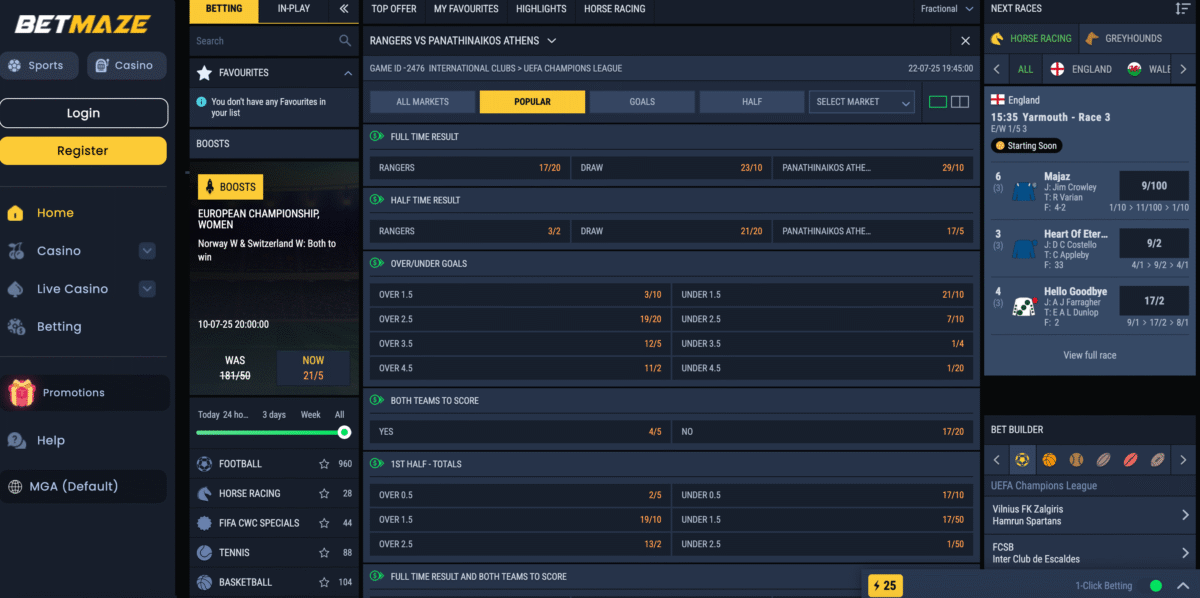Select the Greyhounds next races tab

click(1123, 39)
